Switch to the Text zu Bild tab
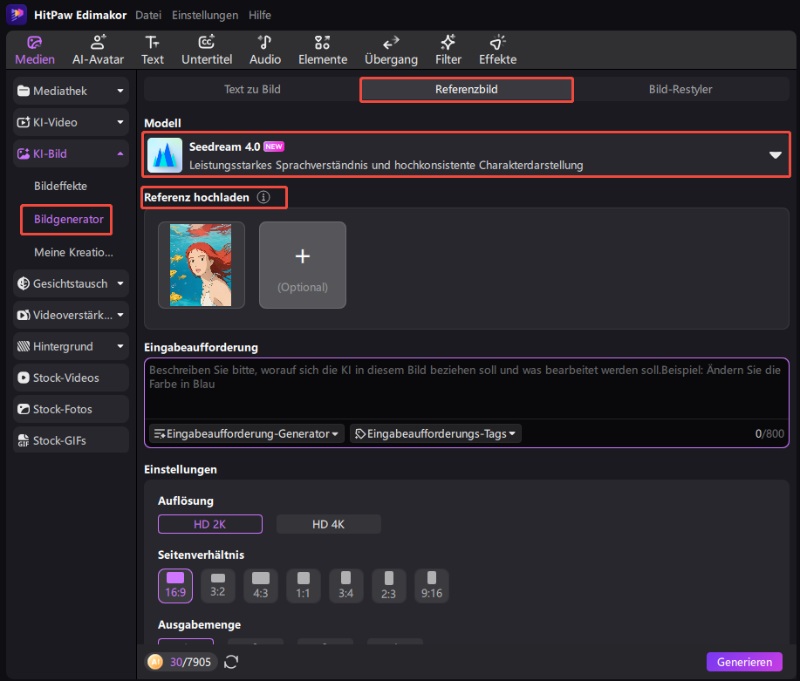 tap(251, 89)
